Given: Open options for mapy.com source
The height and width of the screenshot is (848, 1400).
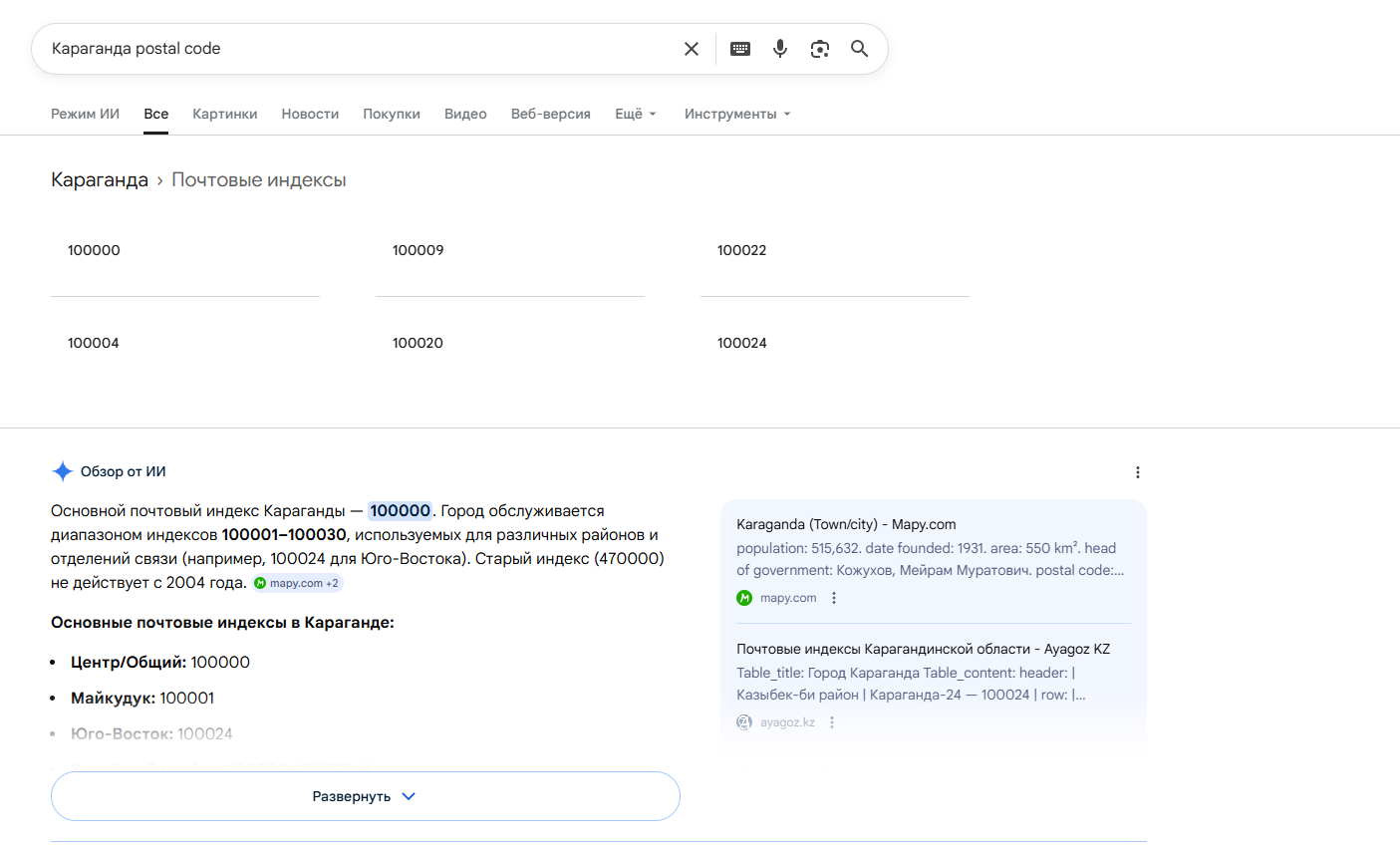Looking at the screenshot, I should (x=834, y=598).
